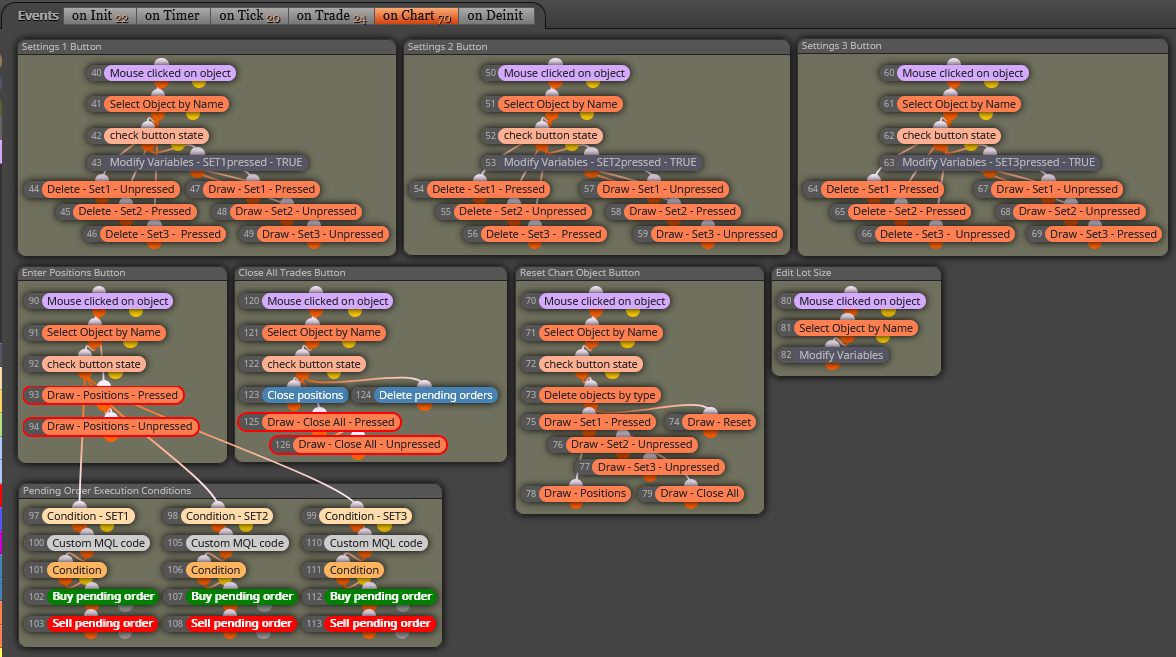Switch to the on Init tab

100,16
